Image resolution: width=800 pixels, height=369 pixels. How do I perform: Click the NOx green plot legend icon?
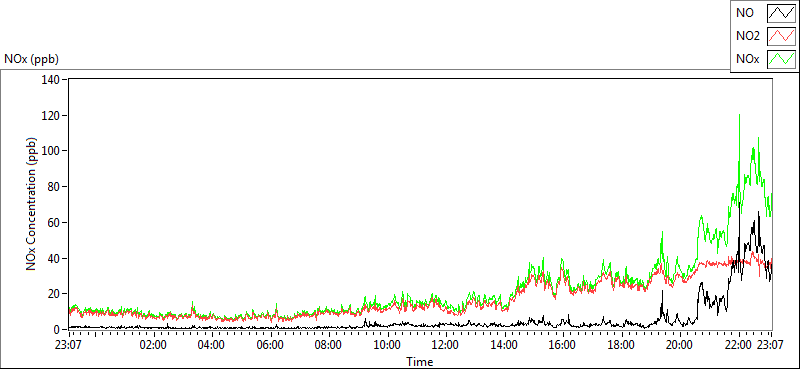coord(781,59)
